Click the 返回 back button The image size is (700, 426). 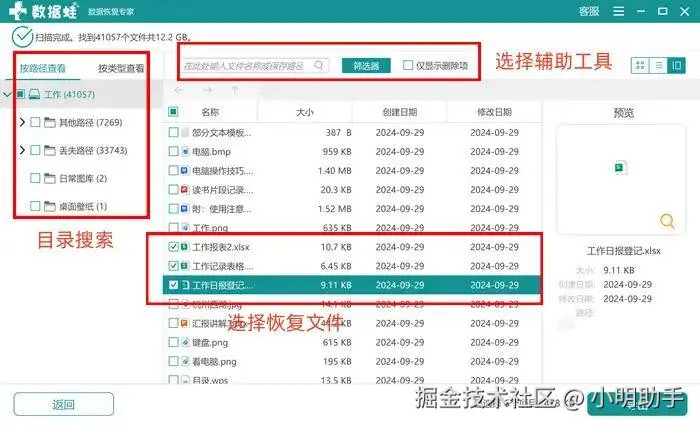coord(63,405)
